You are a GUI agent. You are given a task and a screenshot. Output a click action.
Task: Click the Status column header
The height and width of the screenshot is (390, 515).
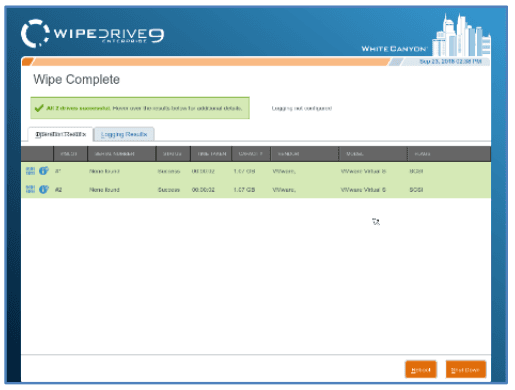[173, 154]
